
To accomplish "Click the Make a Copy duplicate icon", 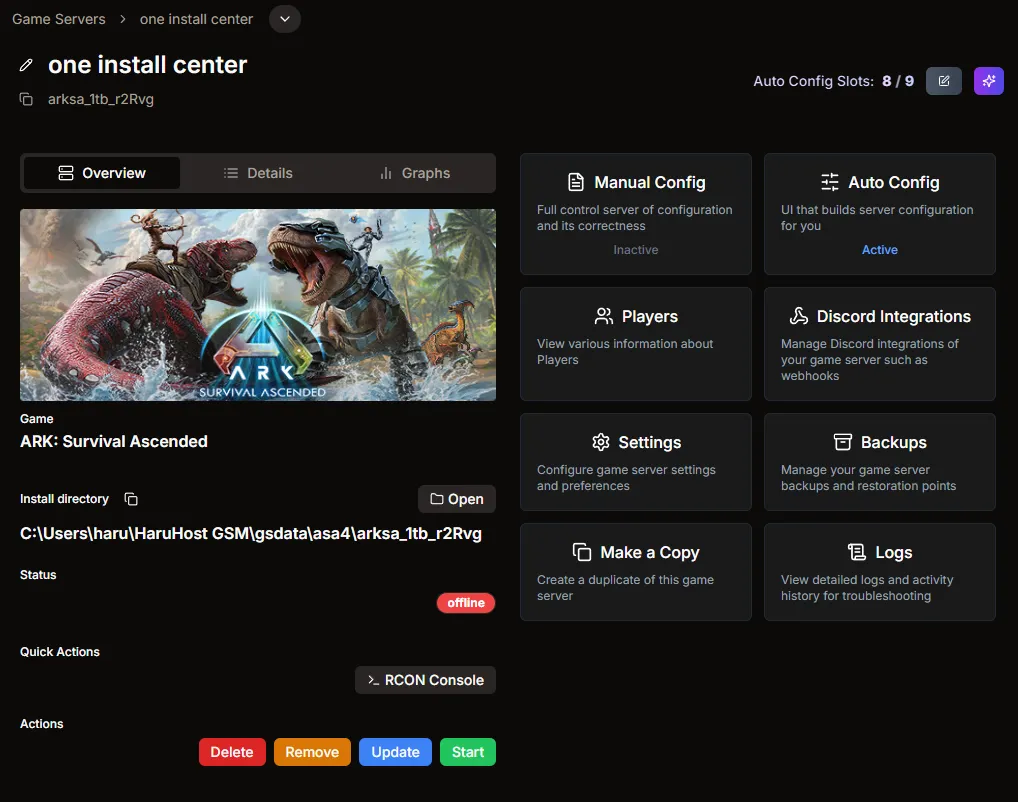I will [x=582, y=551].
